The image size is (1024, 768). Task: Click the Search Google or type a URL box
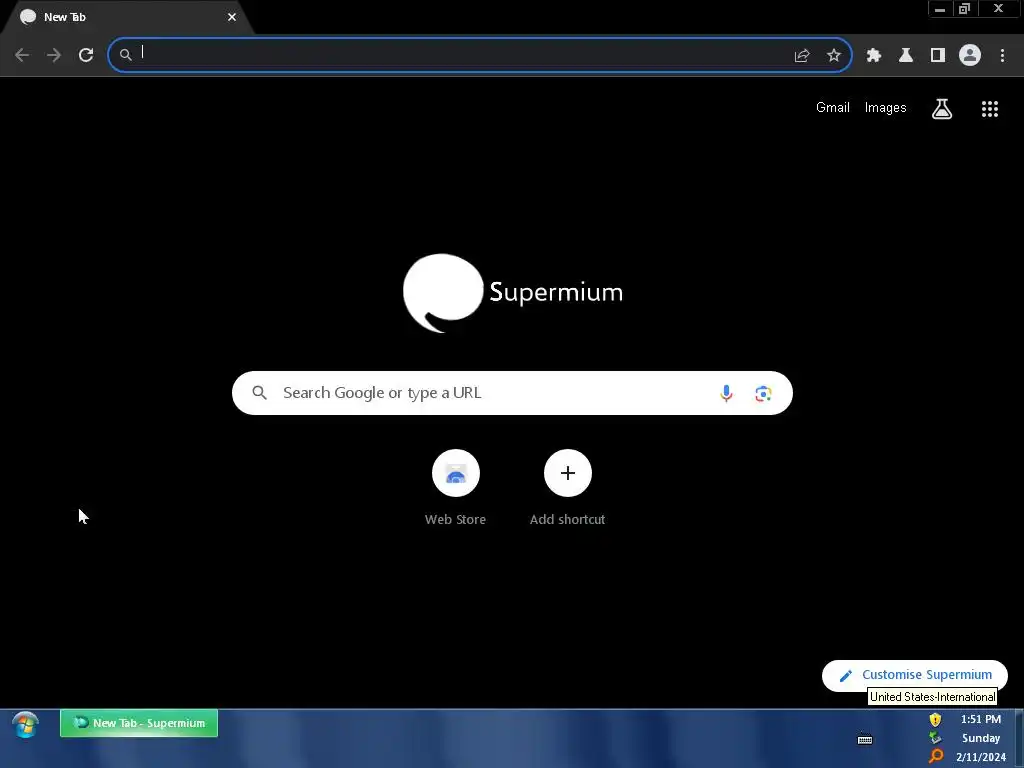[x=512, y=393]
